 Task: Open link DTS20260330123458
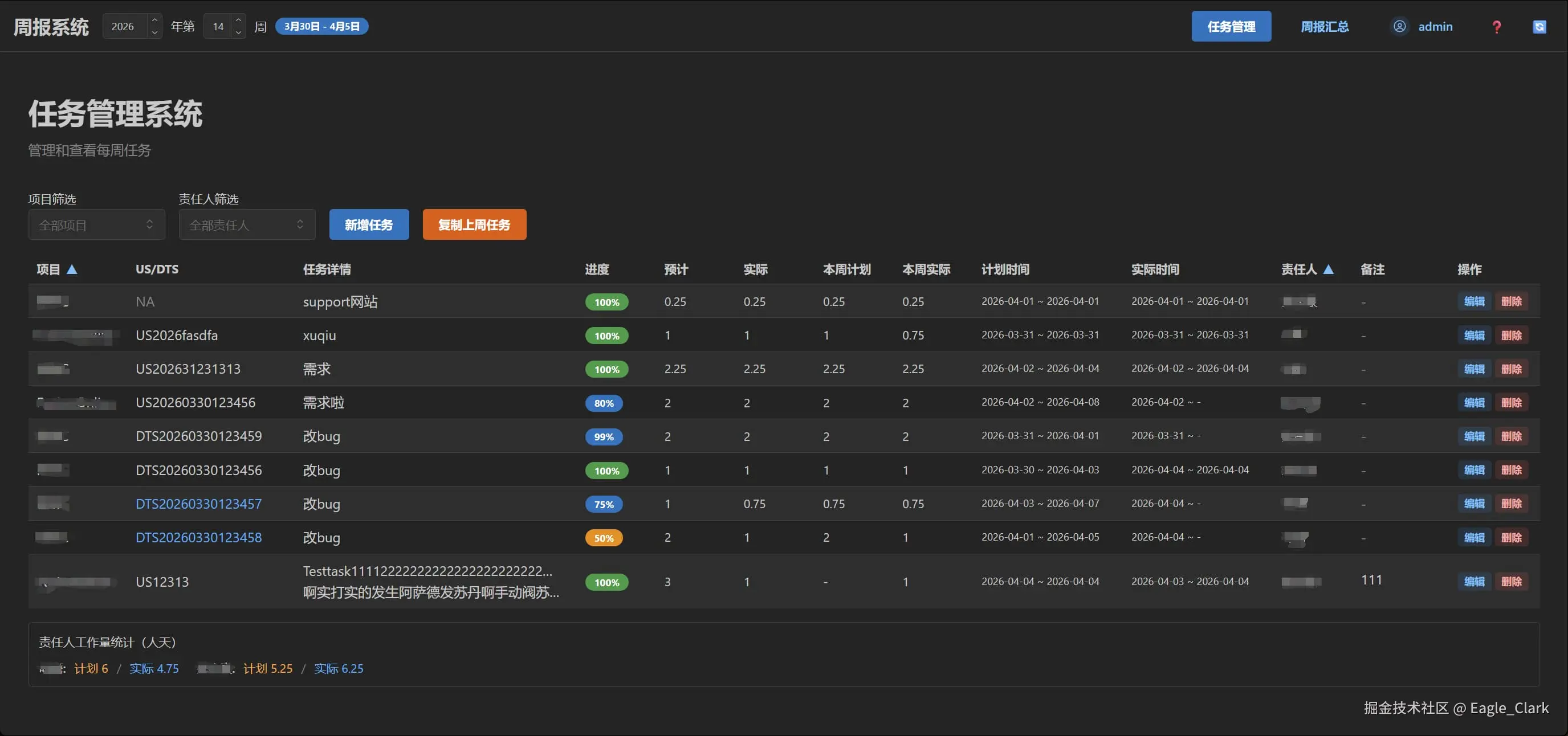pyautogui.click(x=198, y=538)
